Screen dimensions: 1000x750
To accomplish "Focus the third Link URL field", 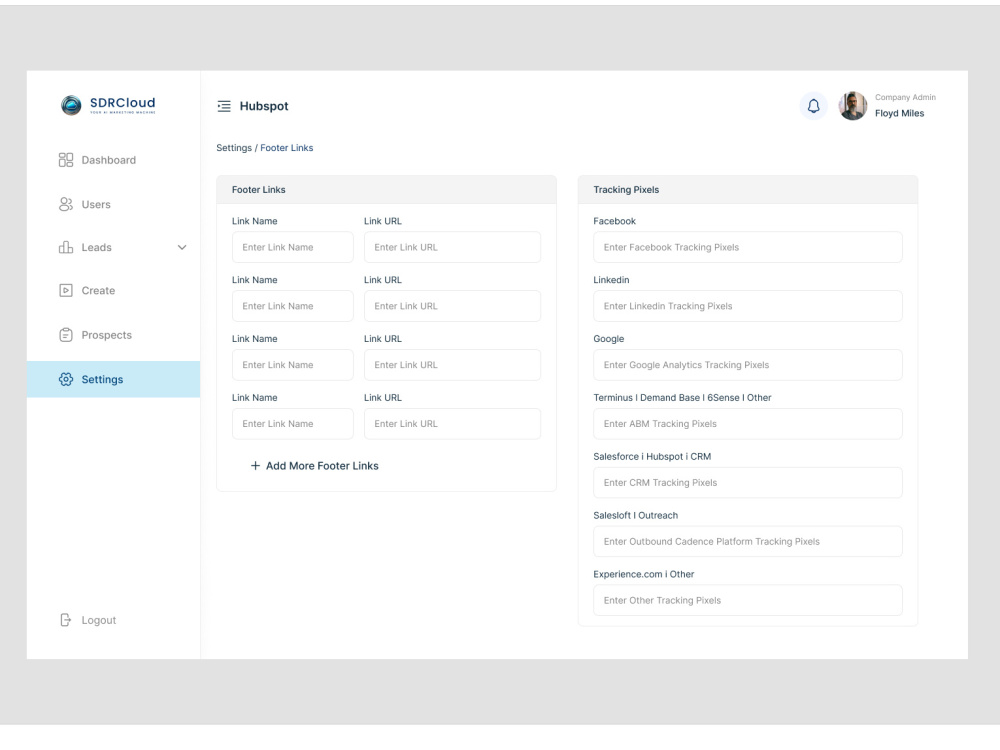I will pos(452,365).
